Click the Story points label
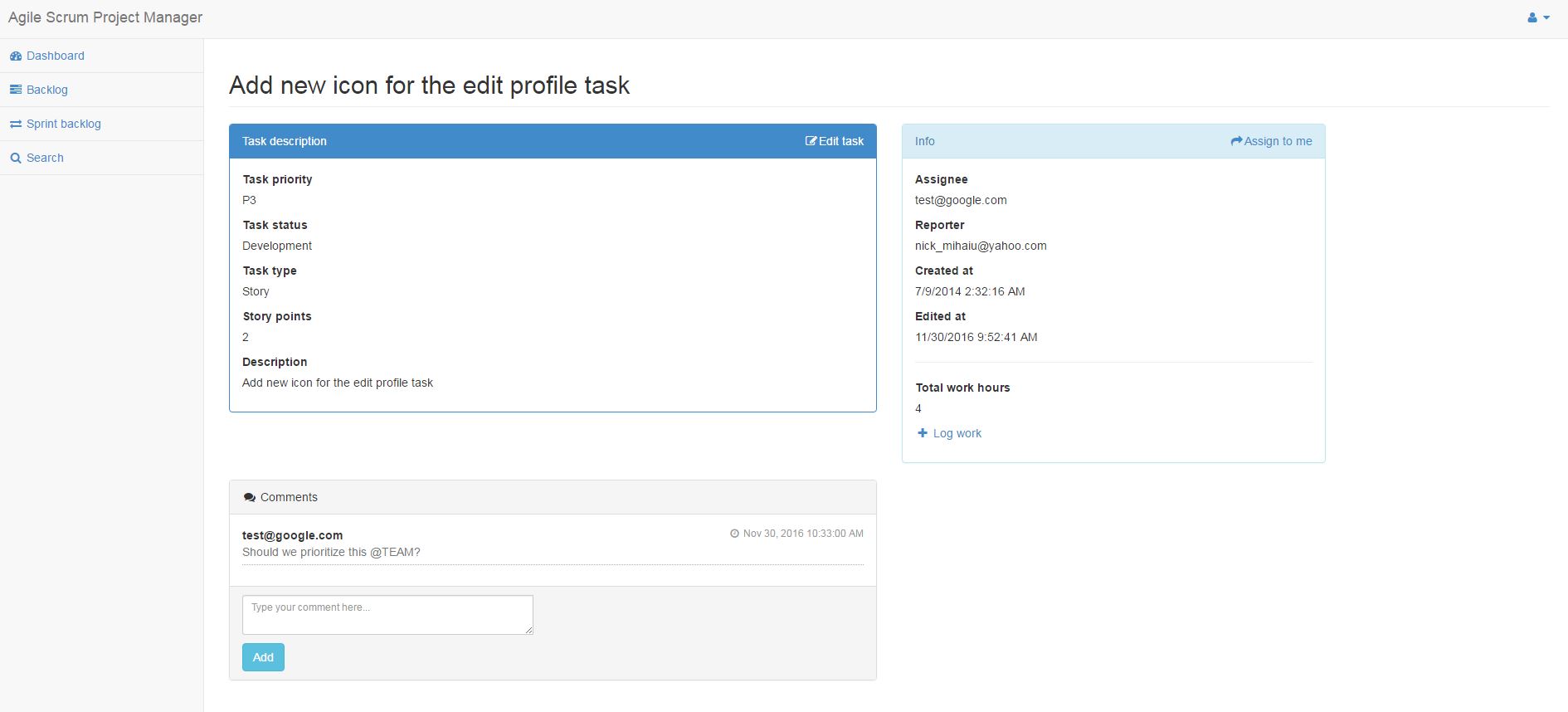The image size is (1568, 712). click(277, 316)
